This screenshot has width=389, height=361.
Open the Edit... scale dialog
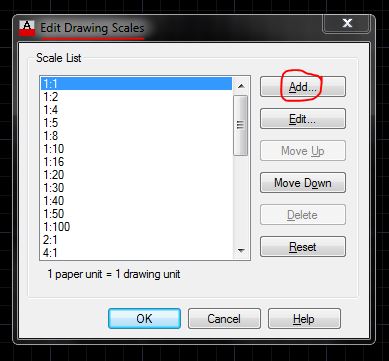(x=303, y=119)
